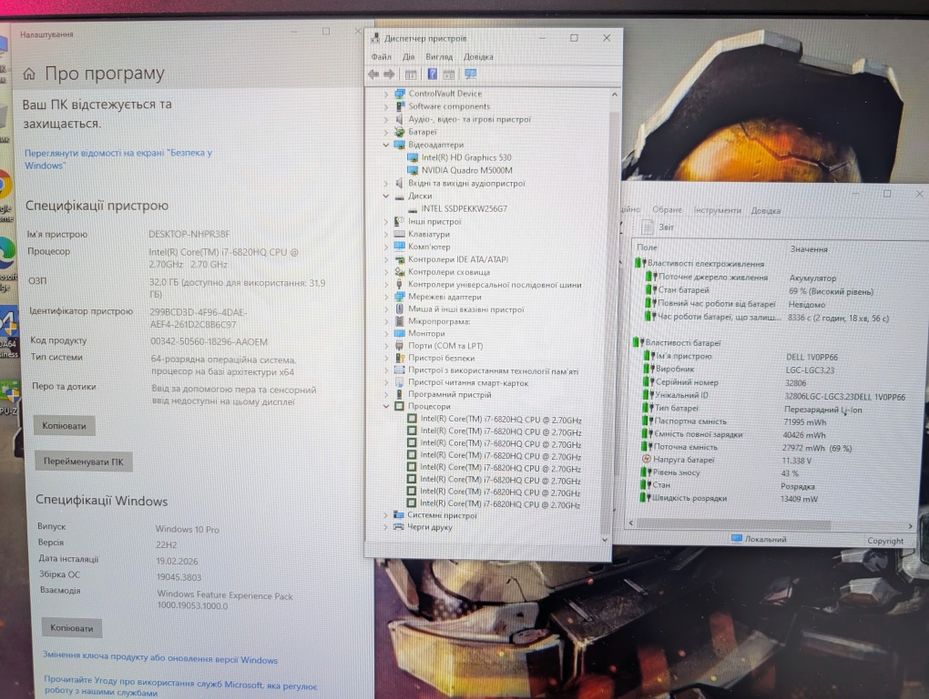Expand the Software components category
This screenshot has width=929, height=699.
point(386,107)
